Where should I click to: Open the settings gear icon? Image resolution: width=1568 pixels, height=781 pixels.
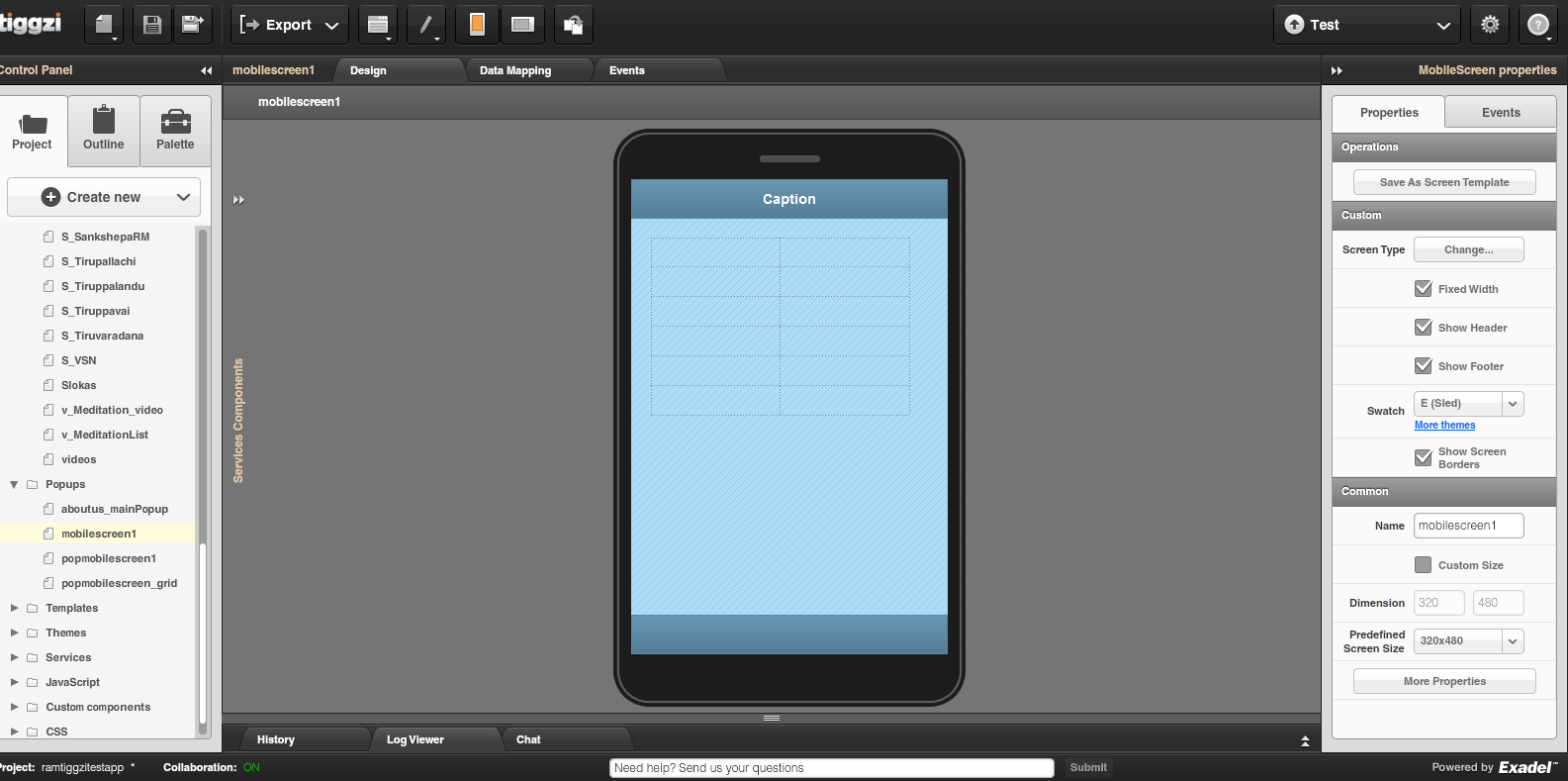tap(1490, 25)
